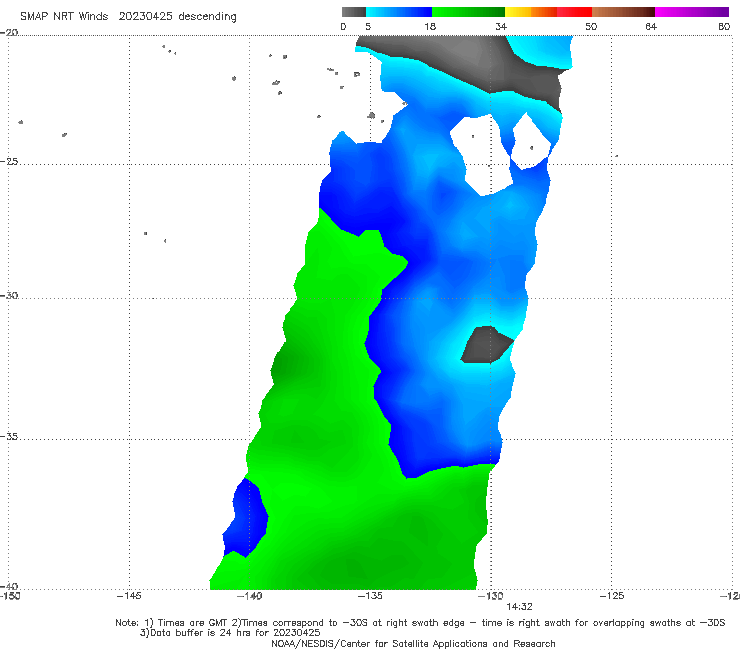Click the 14:32 swath time label
This screenshot has width=740, height=650.
(x=519, y=607)
